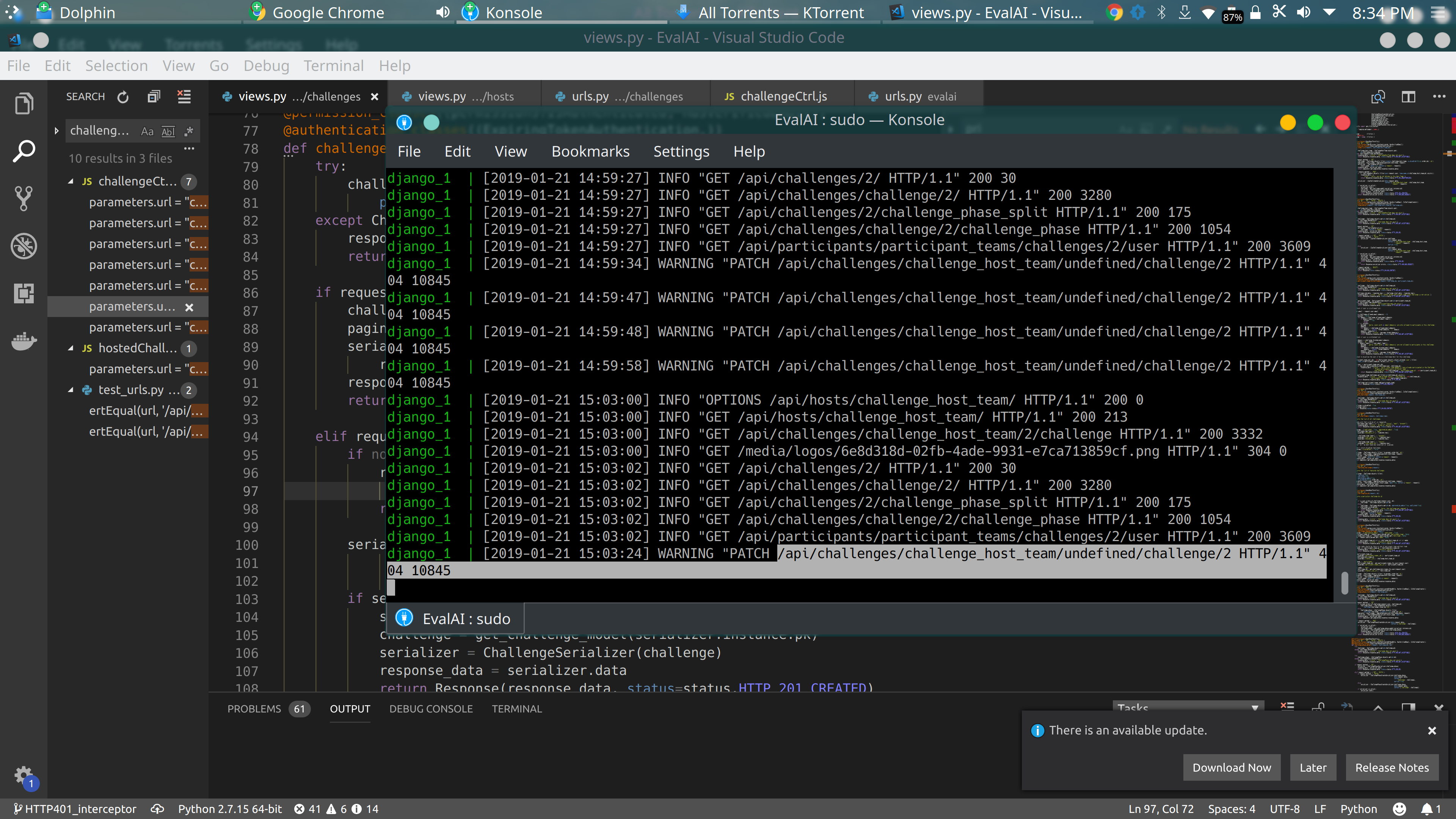Open the volume dropdown arrow in the system tray
This screenshot has height=819, width=1456.
1330,13
